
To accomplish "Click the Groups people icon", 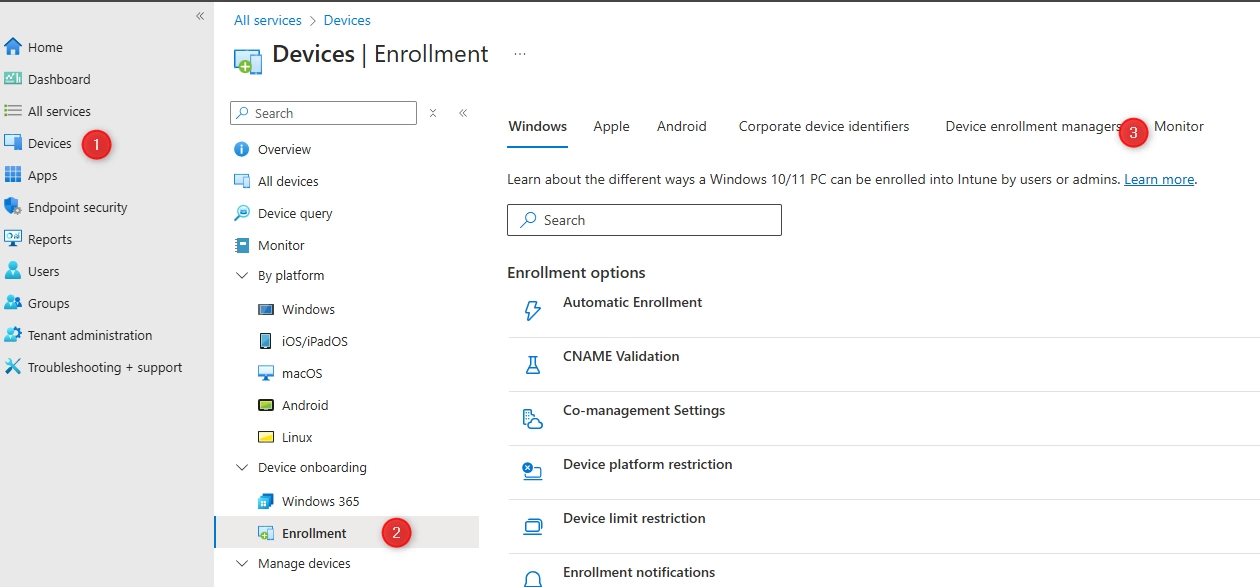I will click(13, 303).
